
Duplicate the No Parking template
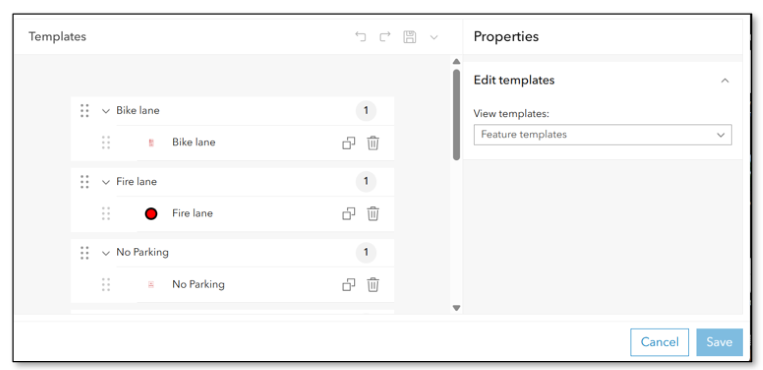349,284
